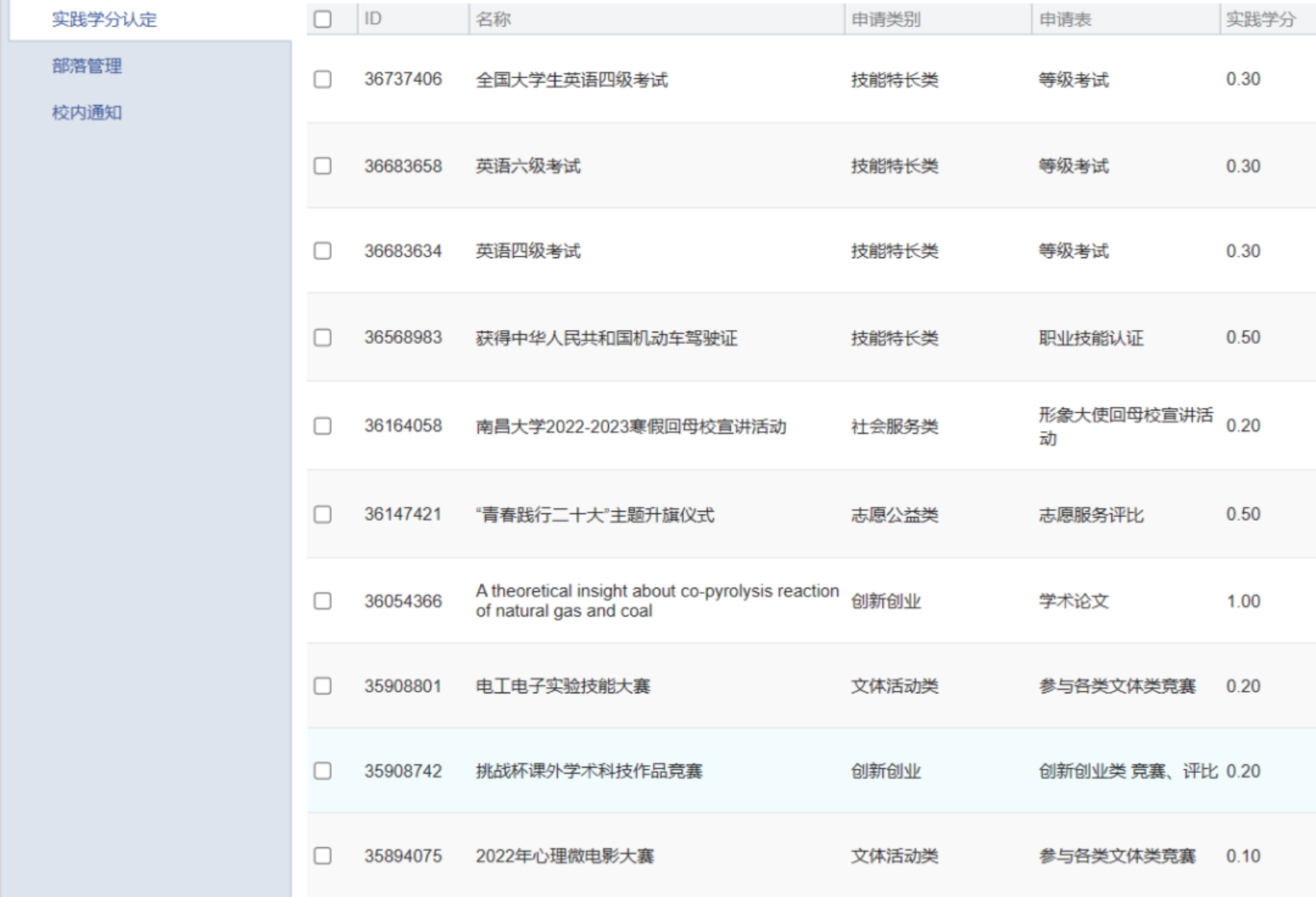
Task: Tick the checkbox beside 36147421
Action: coord(322,514)
